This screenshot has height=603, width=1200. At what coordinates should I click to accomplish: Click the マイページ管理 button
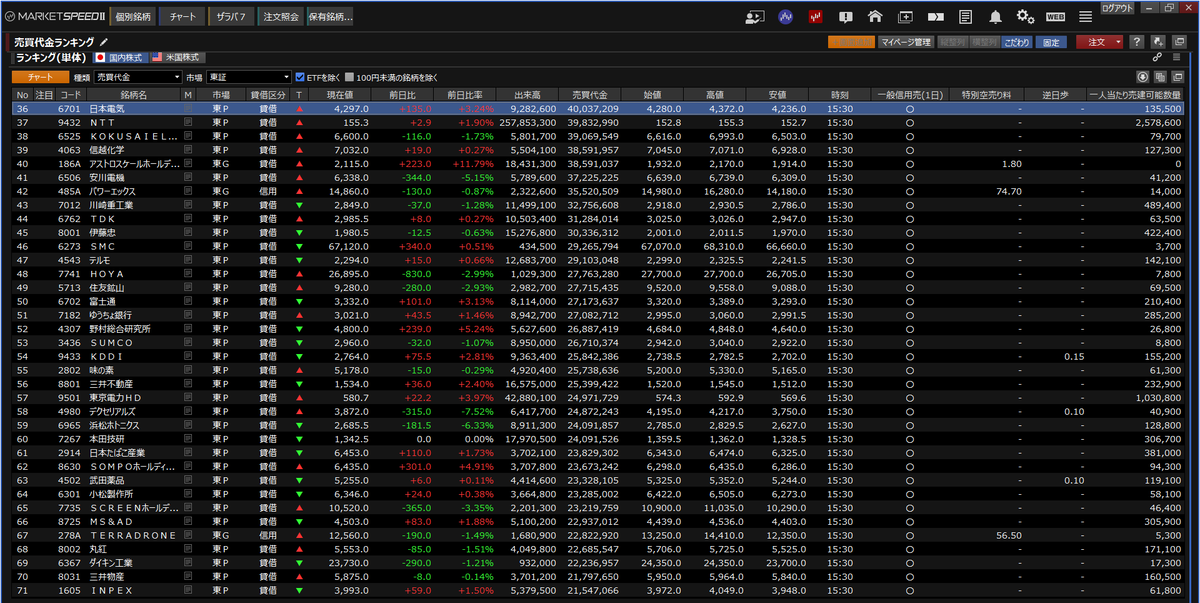click(906, 42)
